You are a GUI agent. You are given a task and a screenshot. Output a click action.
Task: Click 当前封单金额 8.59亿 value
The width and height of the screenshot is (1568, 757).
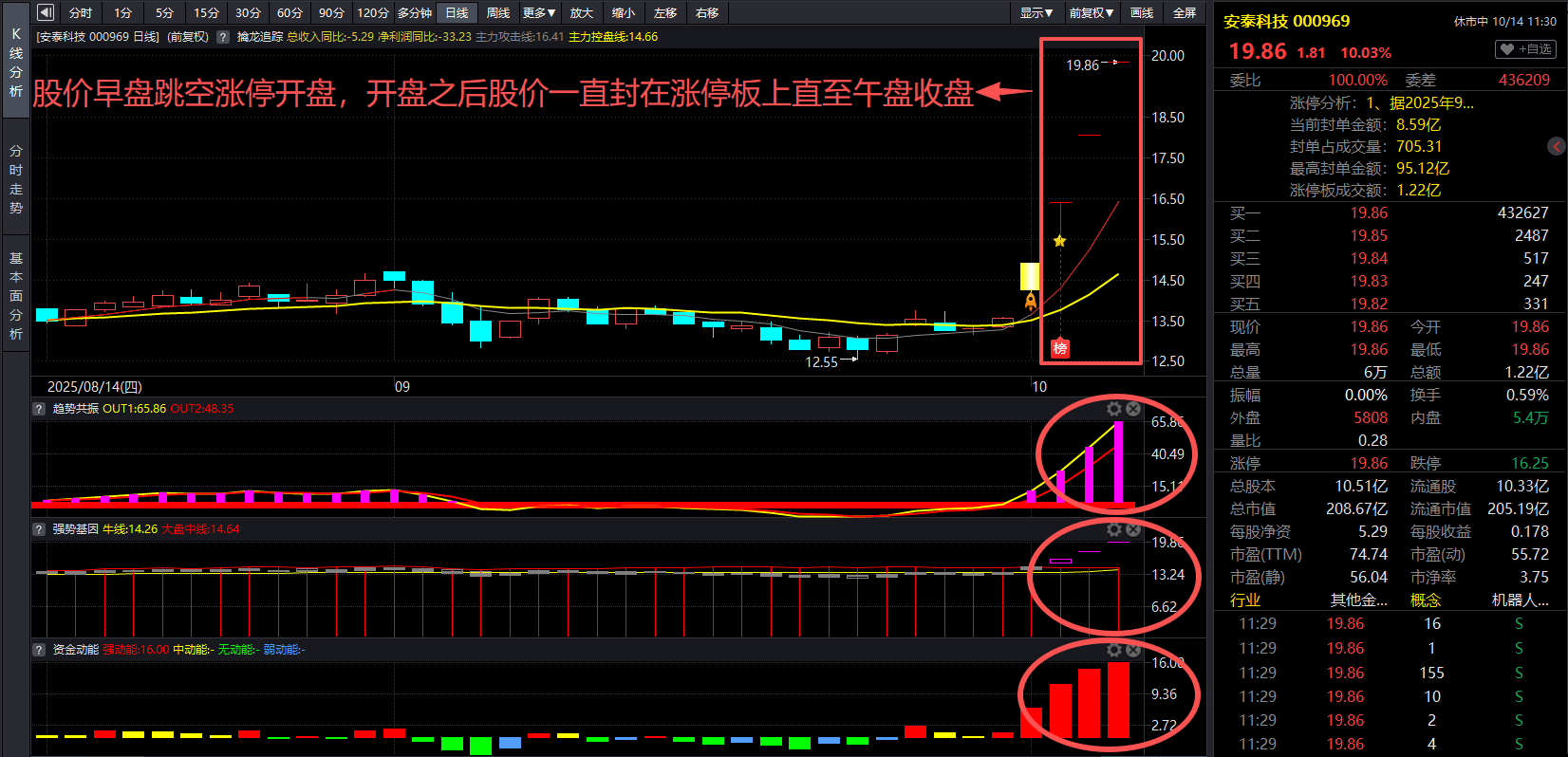click(x=1418, y=124)
